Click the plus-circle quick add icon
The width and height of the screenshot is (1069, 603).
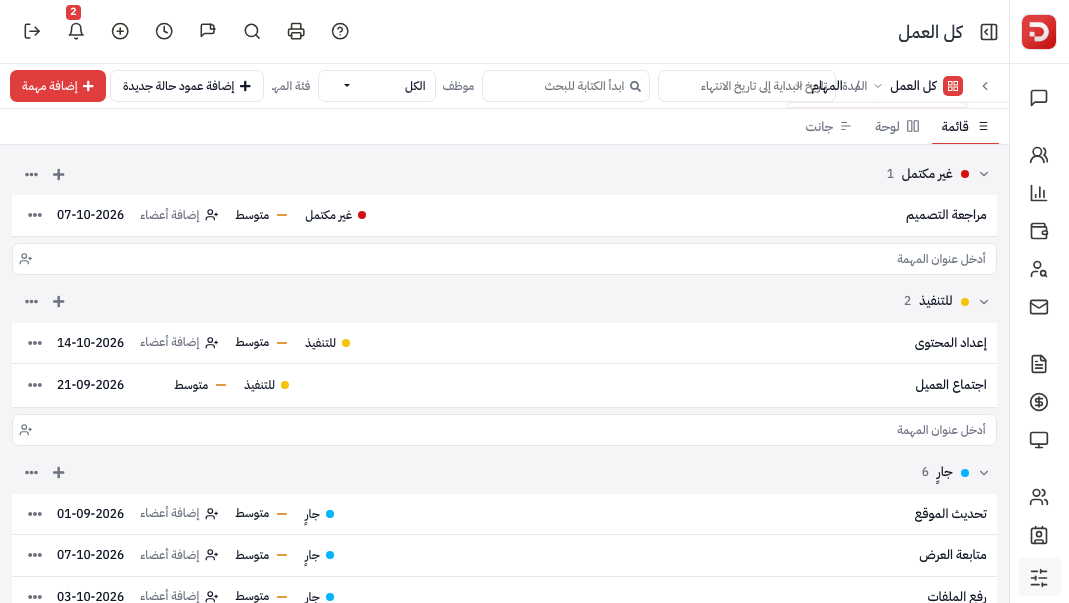[120, 31]
